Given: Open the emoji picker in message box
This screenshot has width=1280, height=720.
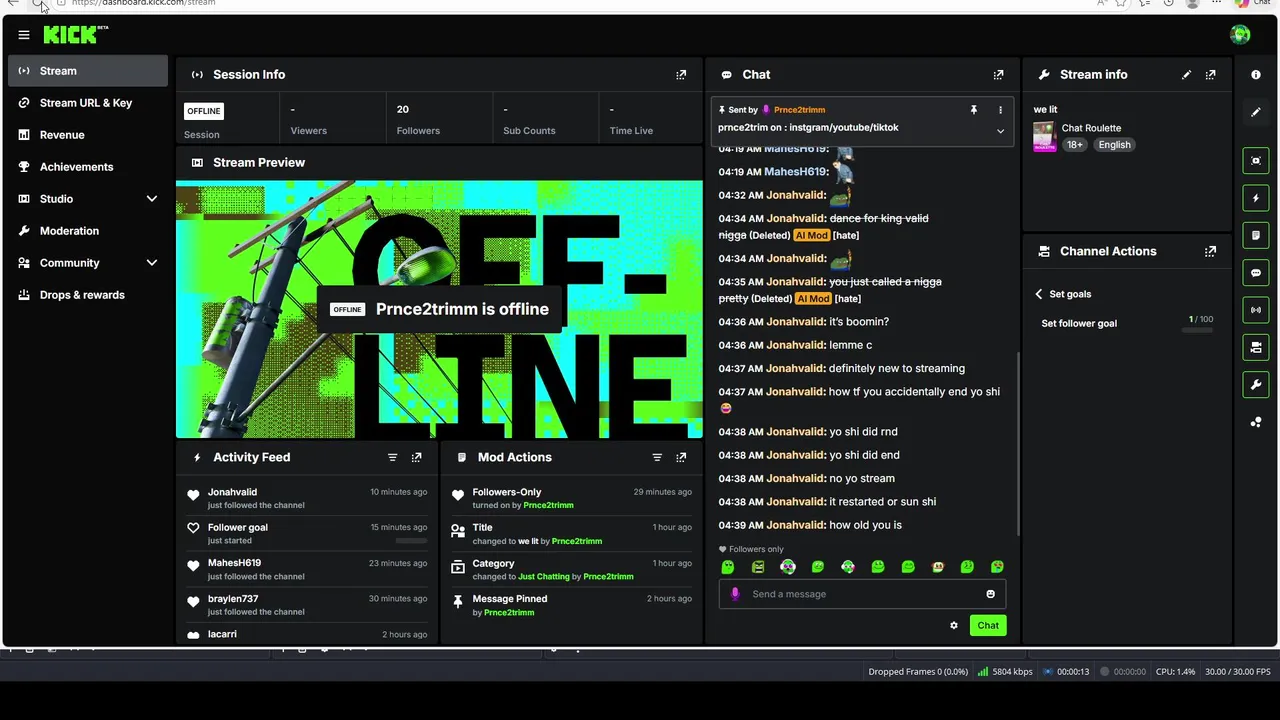Looking at the screenshot, I should click(991, 594).
